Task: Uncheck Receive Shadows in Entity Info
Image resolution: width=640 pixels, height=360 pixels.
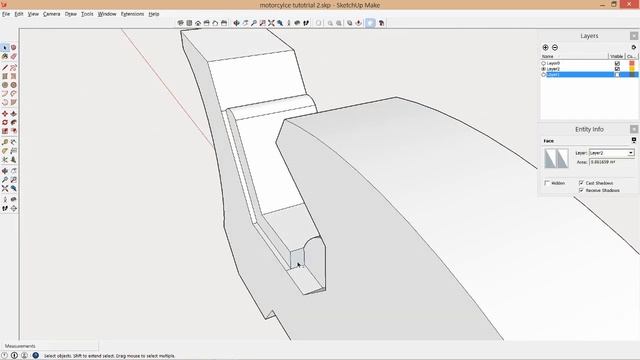Action: click(x=581, y=190)
